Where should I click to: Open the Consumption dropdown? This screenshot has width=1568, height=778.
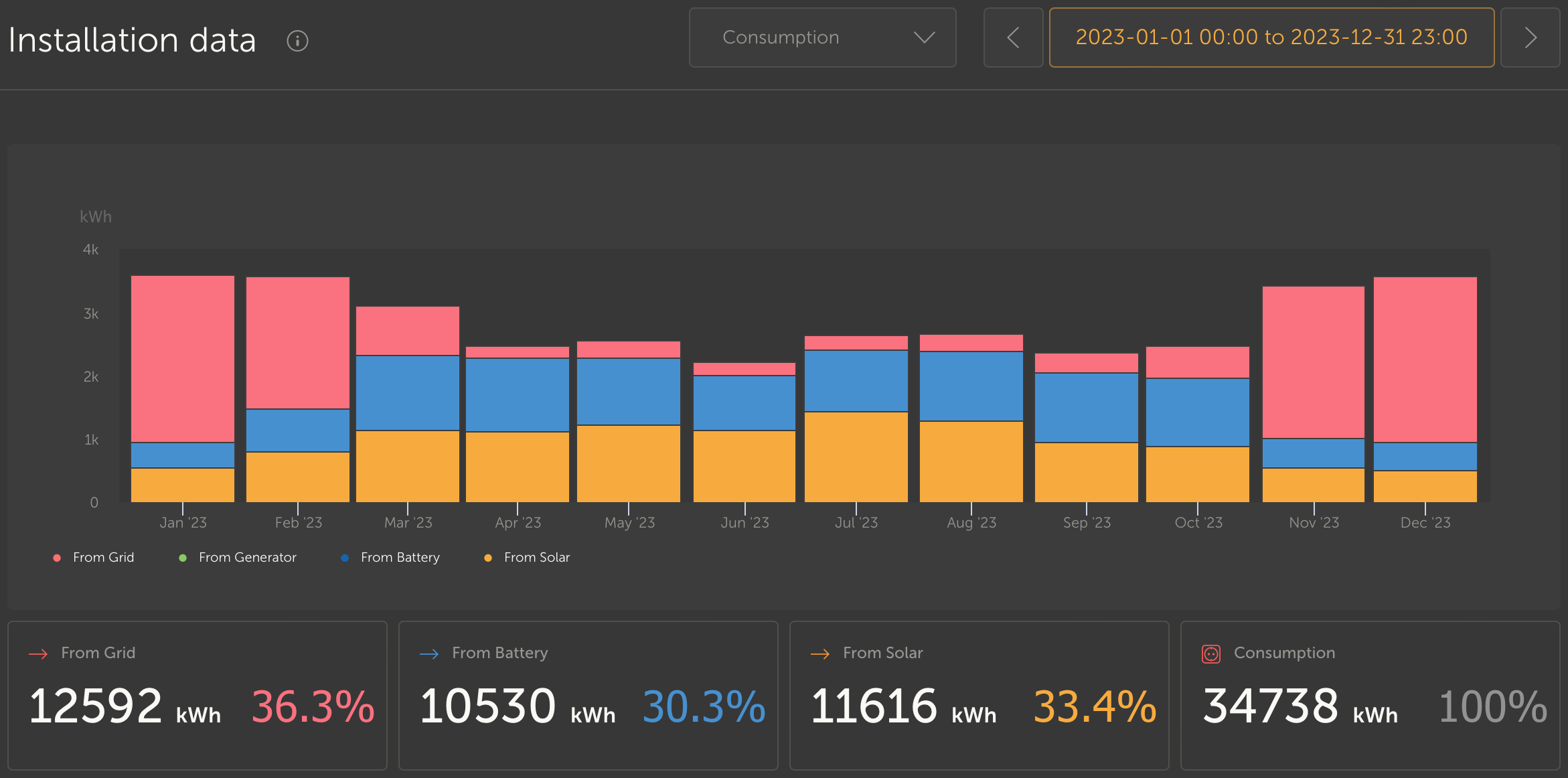click(x=822, y=37)
